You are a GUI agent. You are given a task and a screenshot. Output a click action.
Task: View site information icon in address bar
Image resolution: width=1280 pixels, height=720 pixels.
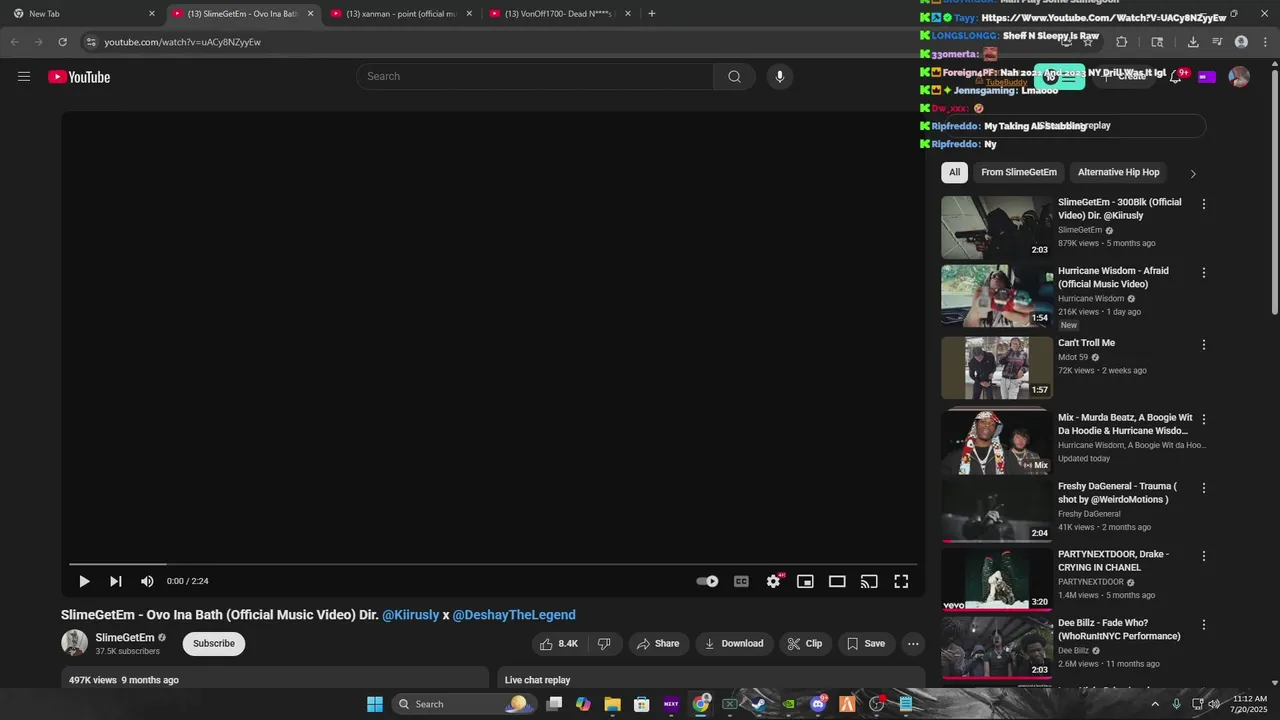[x=90, y=42]
